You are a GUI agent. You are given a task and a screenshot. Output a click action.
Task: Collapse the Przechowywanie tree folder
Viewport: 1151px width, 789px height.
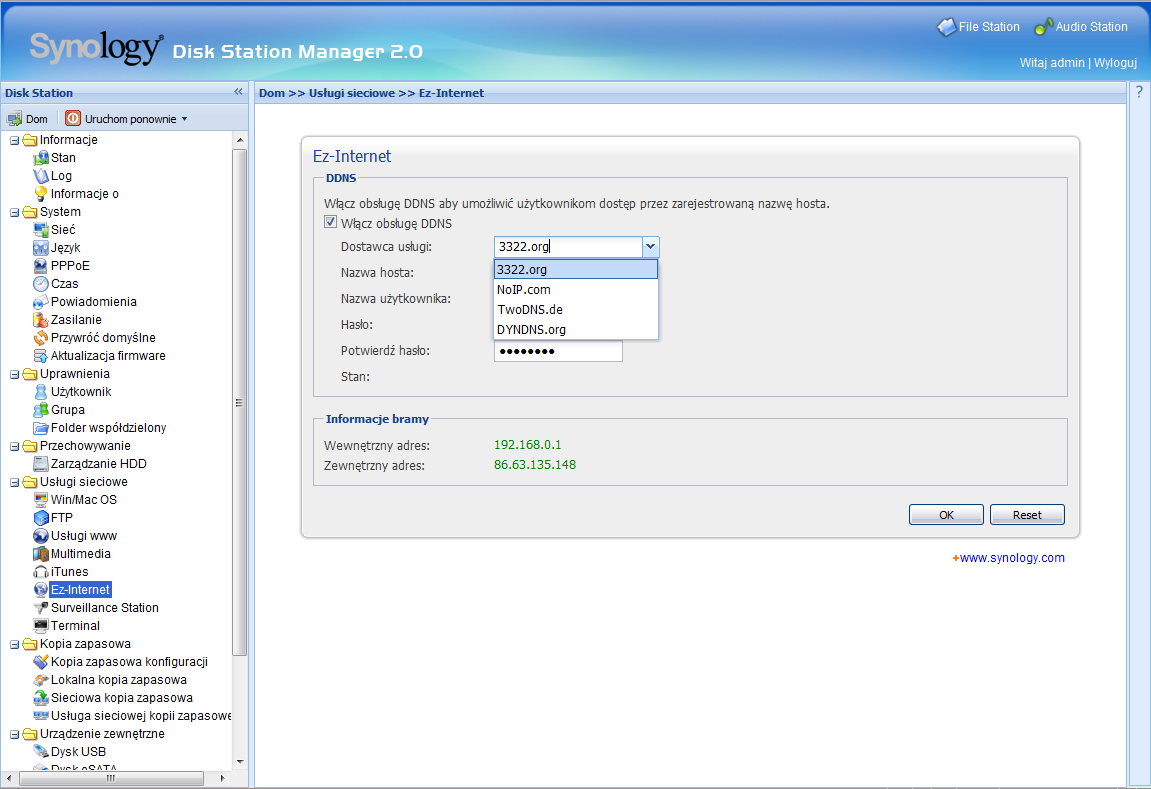[14, 446]
